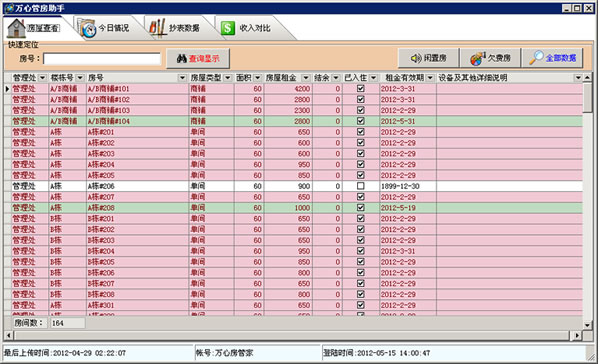The width and height of the screenshot is (600, 364).
Task: Switch to the 收入对比 tab
Action: coord(251,28)
